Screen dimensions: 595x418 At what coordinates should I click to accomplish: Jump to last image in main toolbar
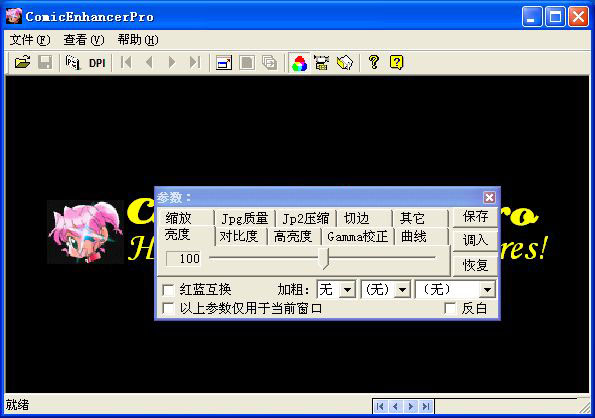[x=195, y=62]
